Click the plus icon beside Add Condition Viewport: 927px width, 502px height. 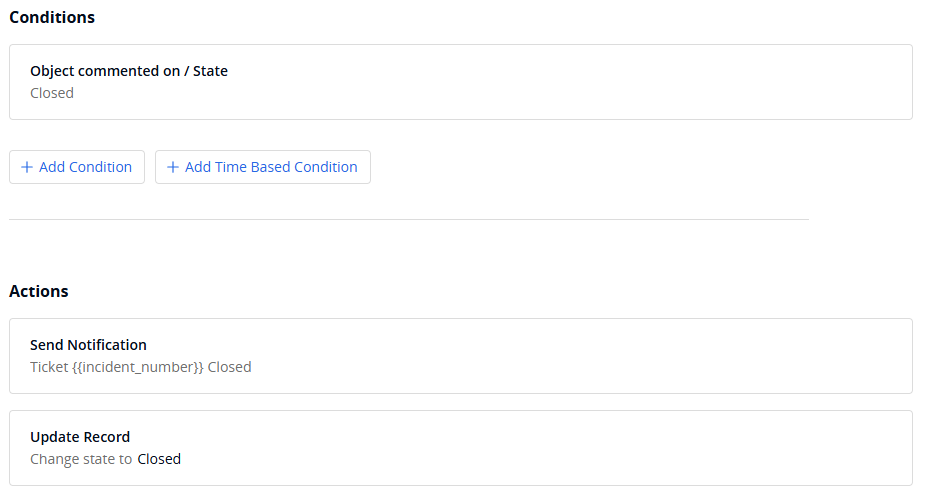[26, 167]
